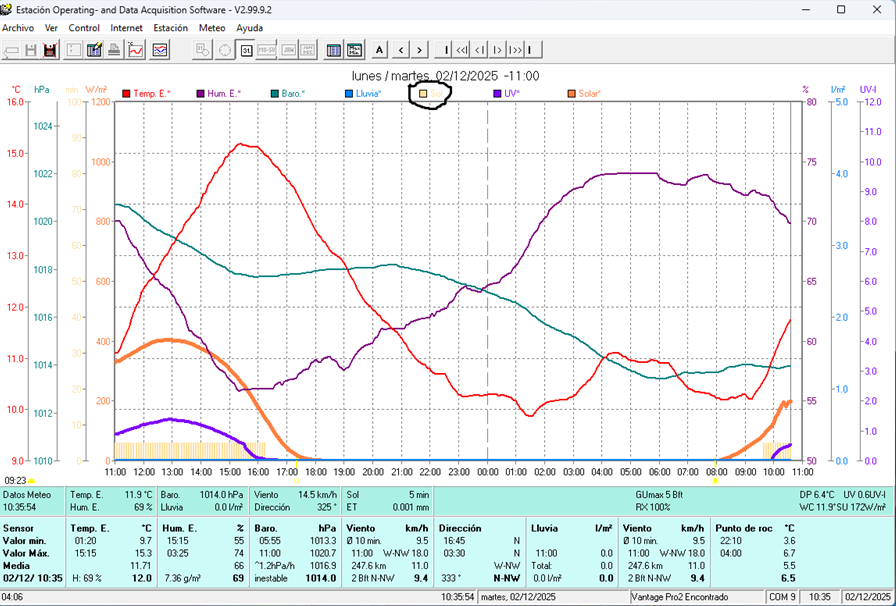Click the circled Sol legend swatch
896x606 pixels.
424,93
